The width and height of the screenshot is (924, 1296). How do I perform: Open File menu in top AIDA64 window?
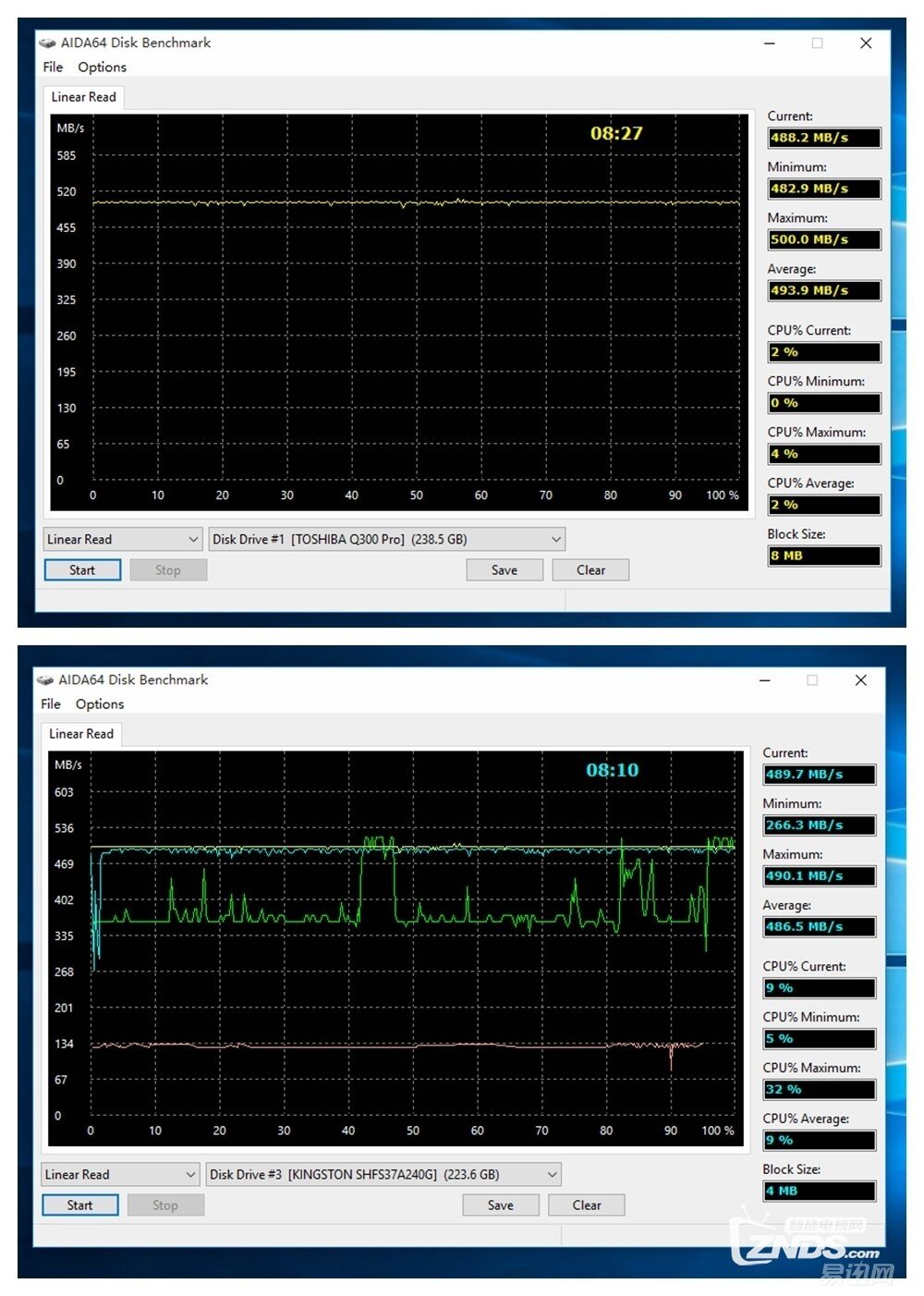53,67
